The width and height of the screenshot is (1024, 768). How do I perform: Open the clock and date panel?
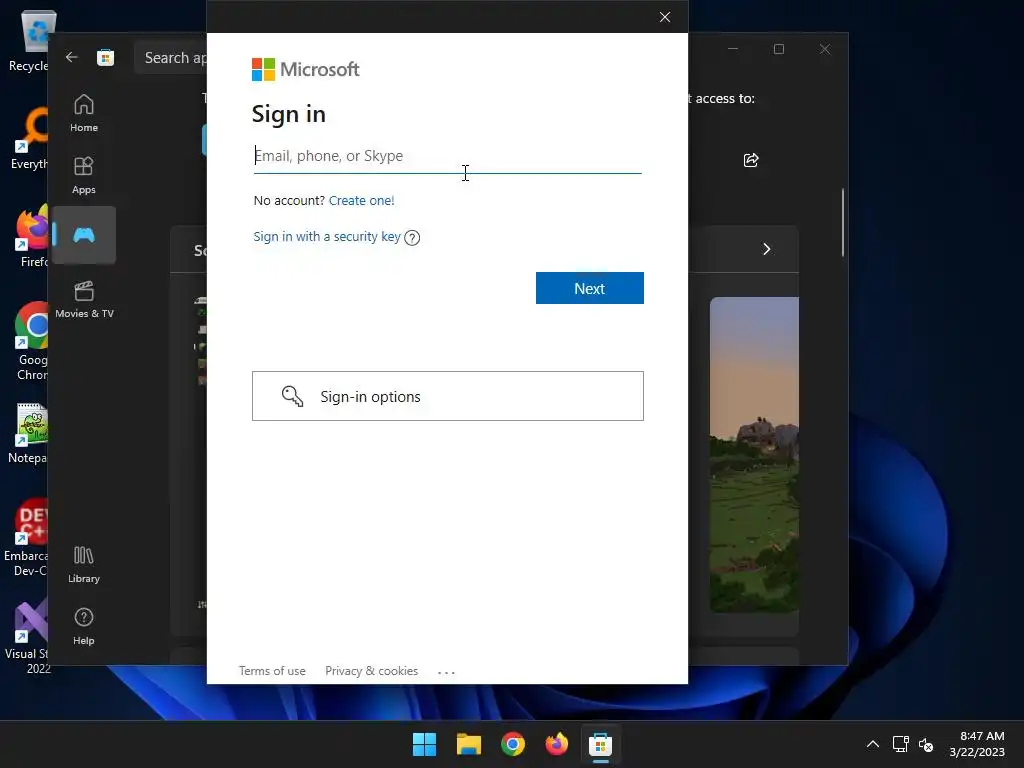tap(978, 744)
